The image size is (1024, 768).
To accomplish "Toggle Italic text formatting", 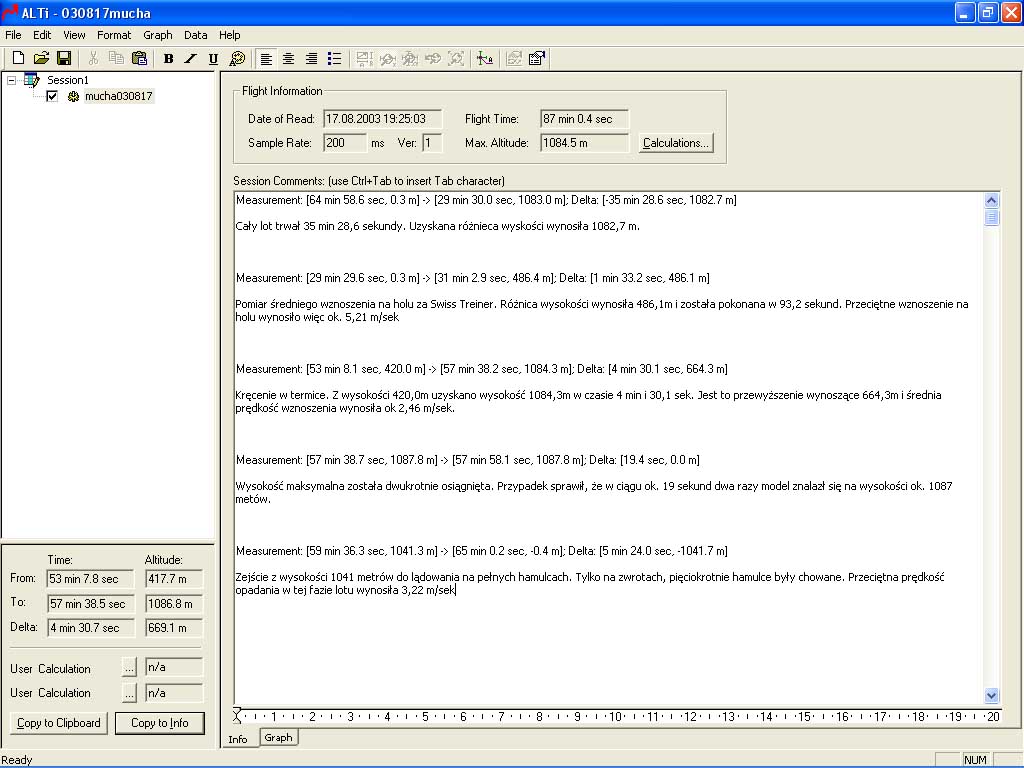I will coord(190,59).
